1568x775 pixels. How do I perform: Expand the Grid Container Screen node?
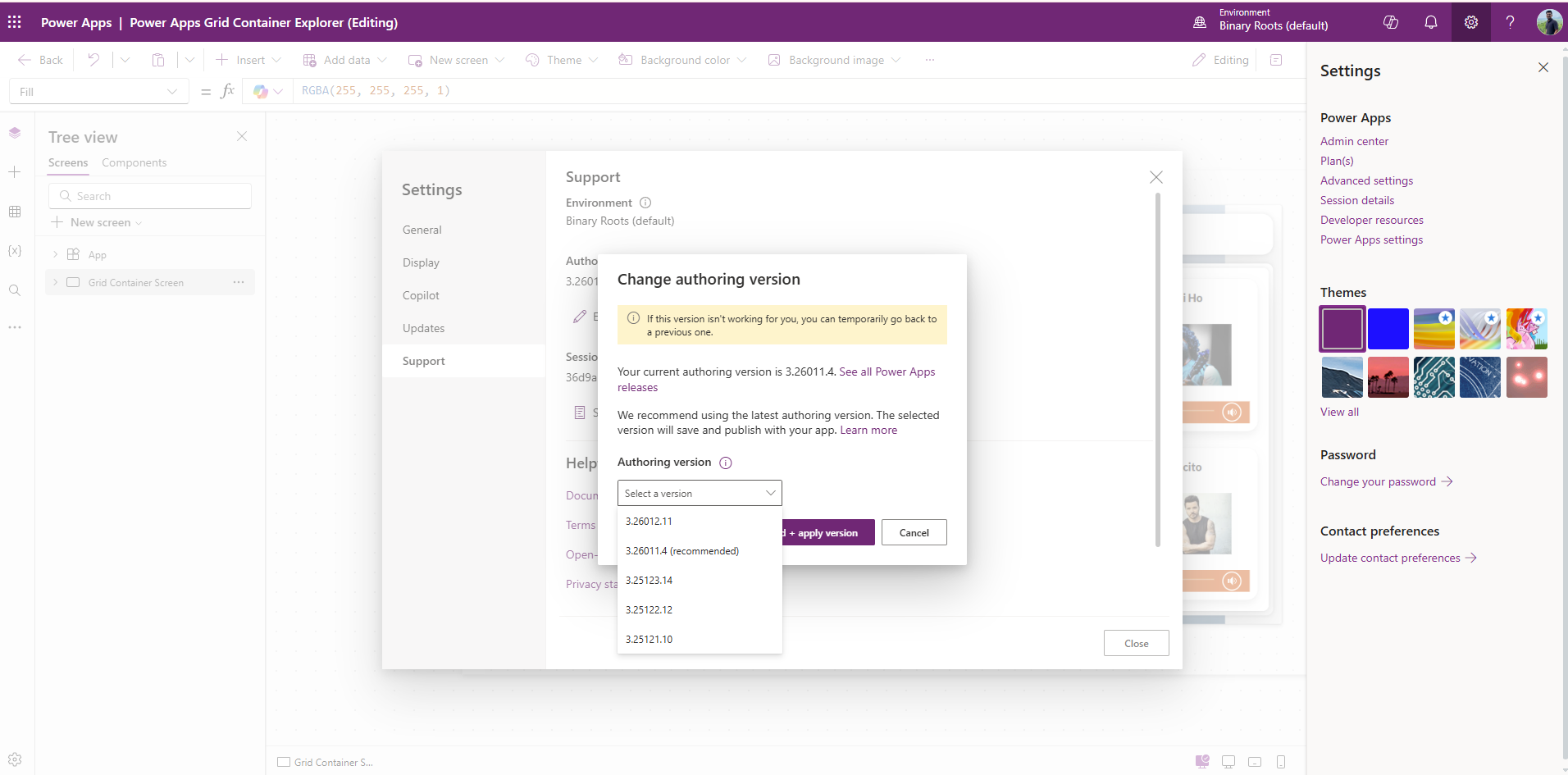tap(55, 282)
